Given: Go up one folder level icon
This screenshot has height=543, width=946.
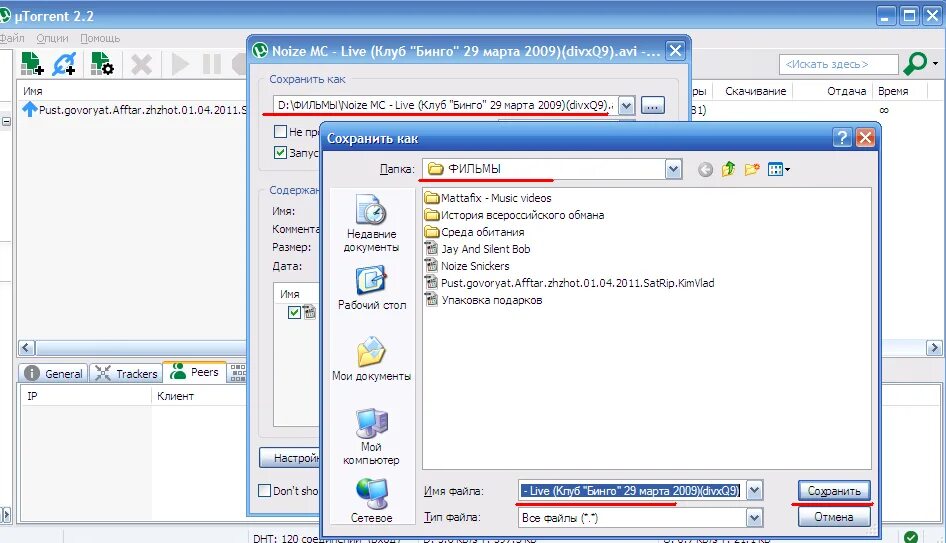Looking at the screenshot, I should [x=729, y=169].
